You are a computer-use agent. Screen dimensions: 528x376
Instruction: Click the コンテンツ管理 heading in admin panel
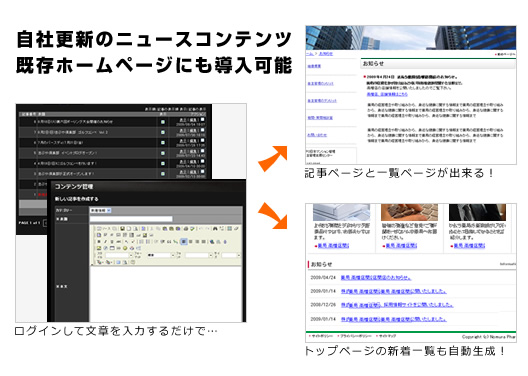(74, 186)
